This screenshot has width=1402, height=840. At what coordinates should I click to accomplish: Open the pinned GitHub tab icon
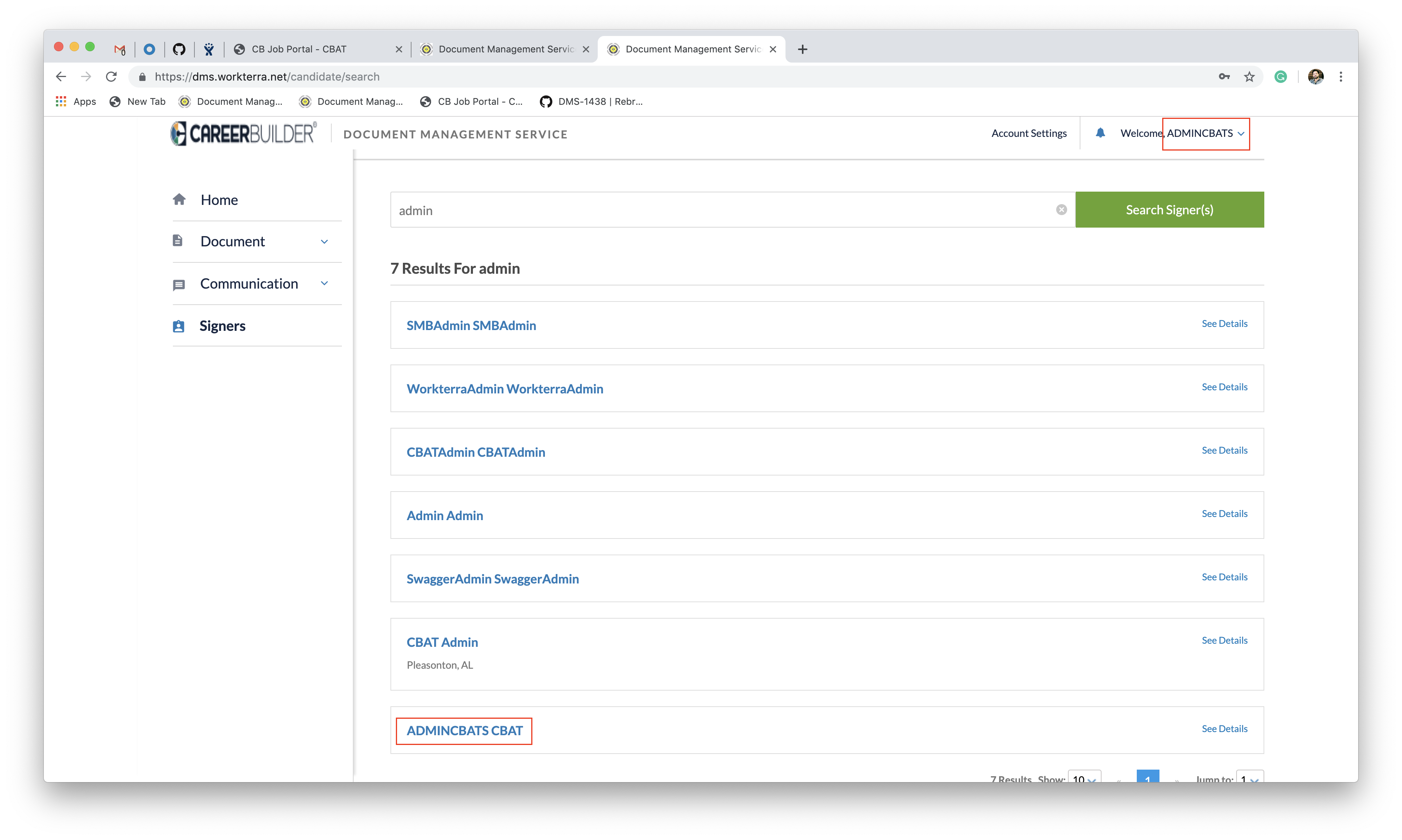click(179, 49)
